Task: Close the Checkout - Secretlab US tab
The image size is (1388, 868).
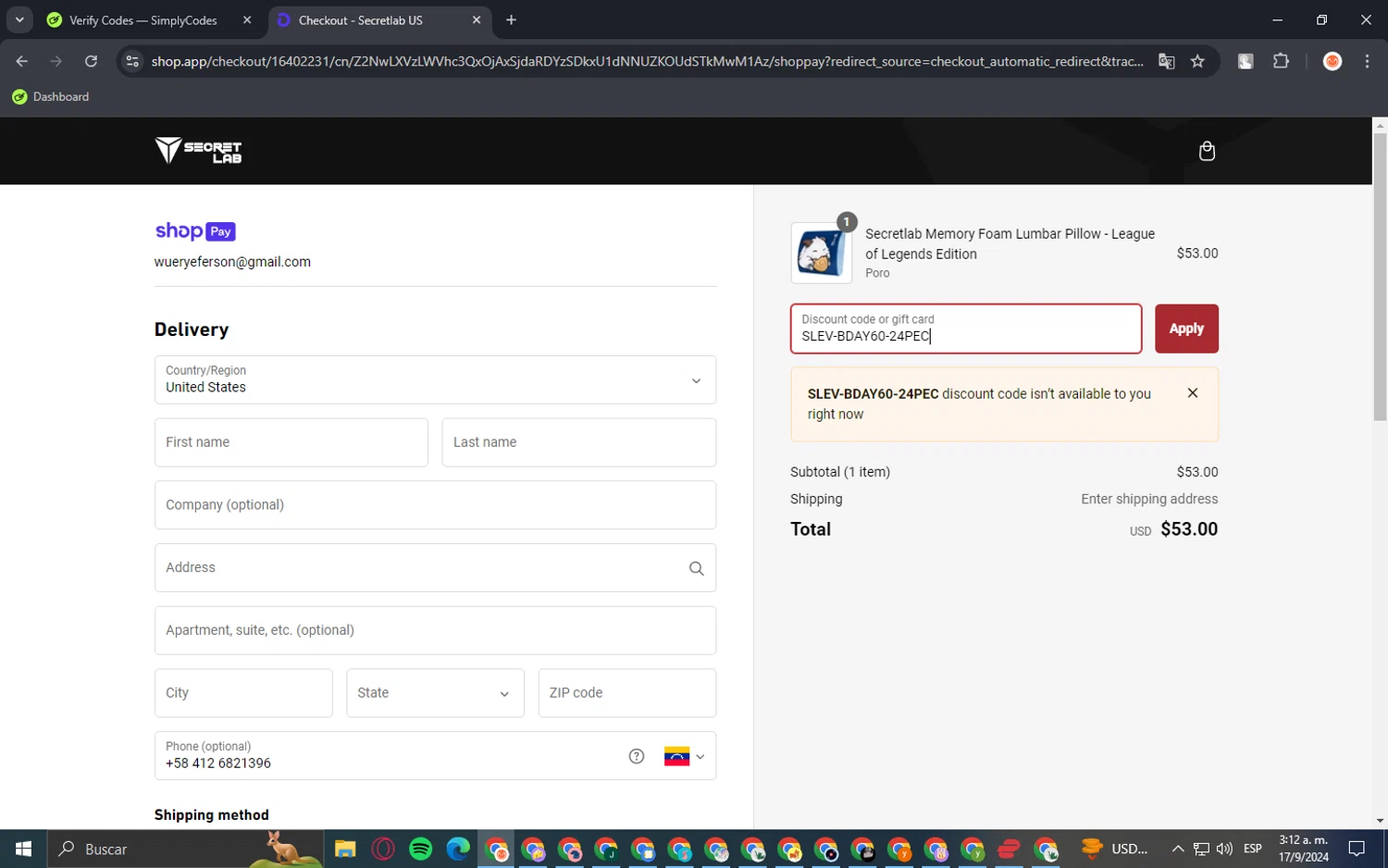Action: pyautogui.click(x=477, y=20)
